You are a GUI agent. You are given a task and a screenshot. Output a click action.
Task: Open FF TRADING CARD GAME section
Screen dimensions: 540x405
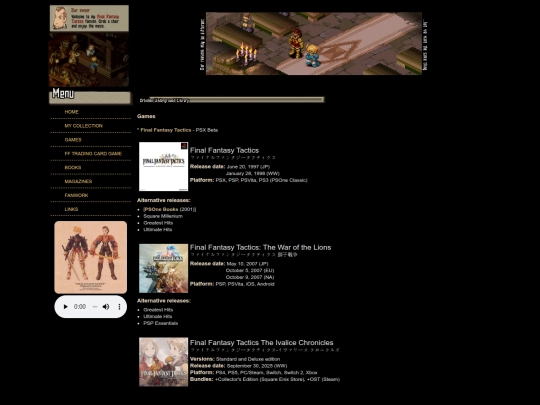coord(93,154)
